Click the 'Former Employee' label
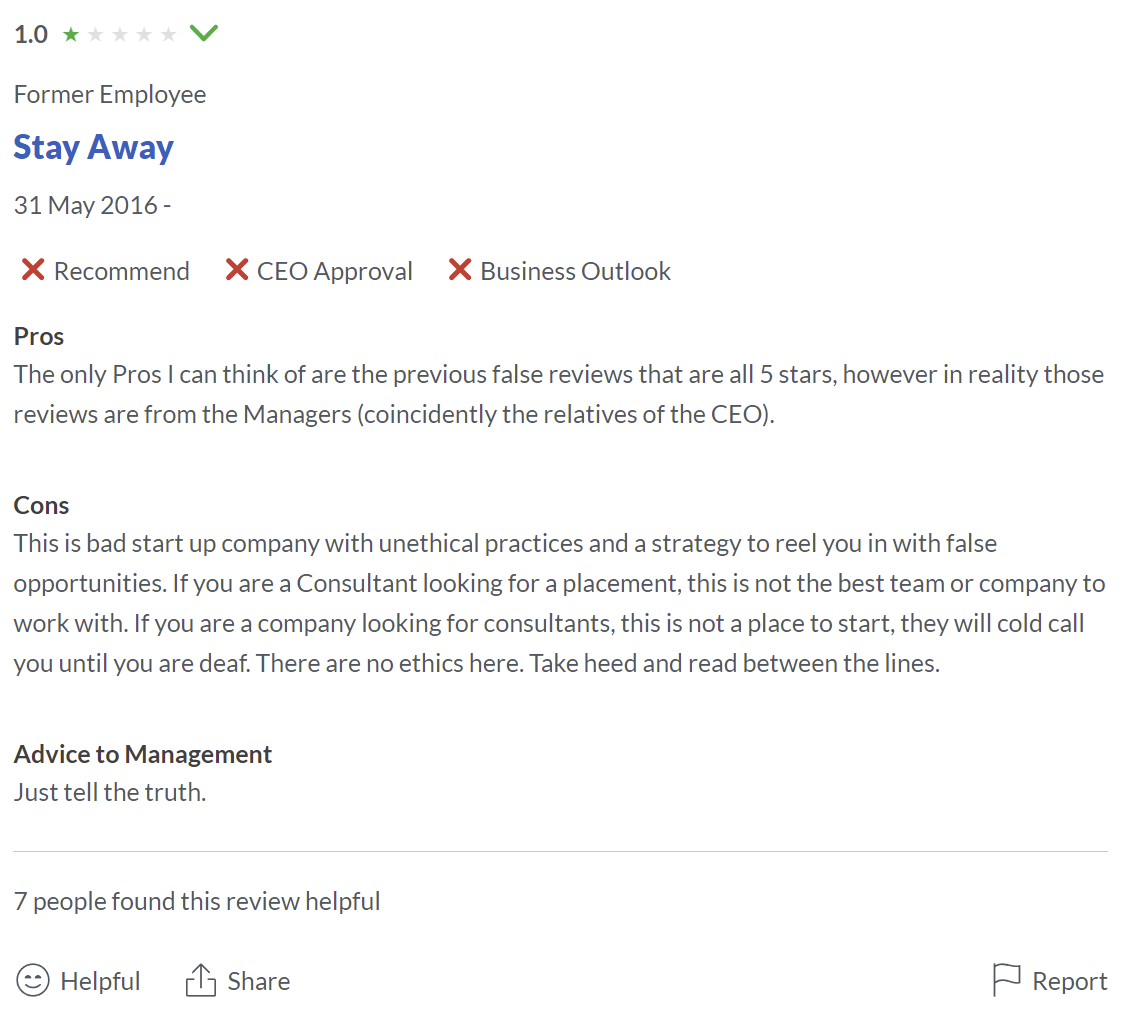1133x1028 pixels. coord(110,94)
